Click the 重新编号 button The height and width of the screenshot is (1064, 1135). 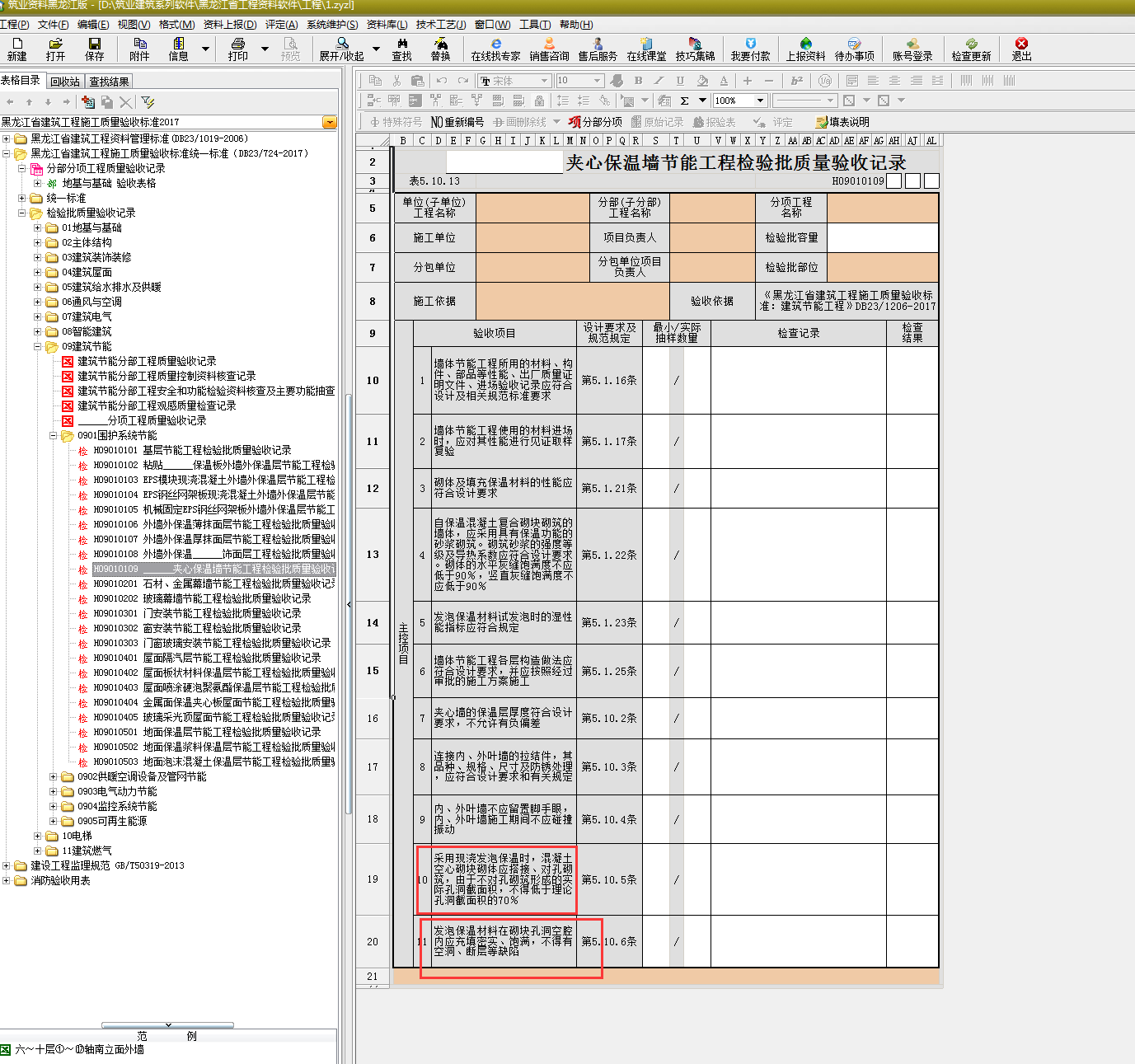pos(457,122)
